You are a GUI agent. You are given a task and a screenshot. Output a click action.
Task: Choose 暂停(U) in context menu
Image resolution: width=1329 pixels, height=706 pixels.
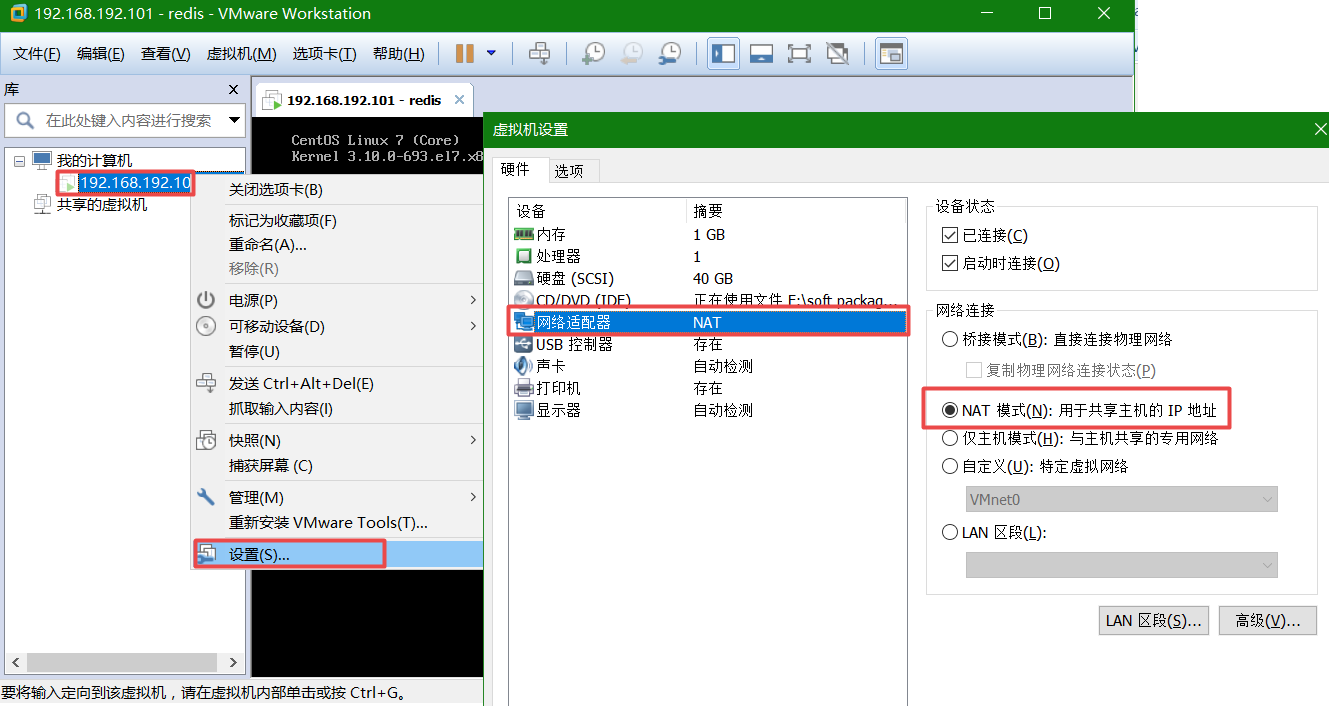click(x=337, y=352)
